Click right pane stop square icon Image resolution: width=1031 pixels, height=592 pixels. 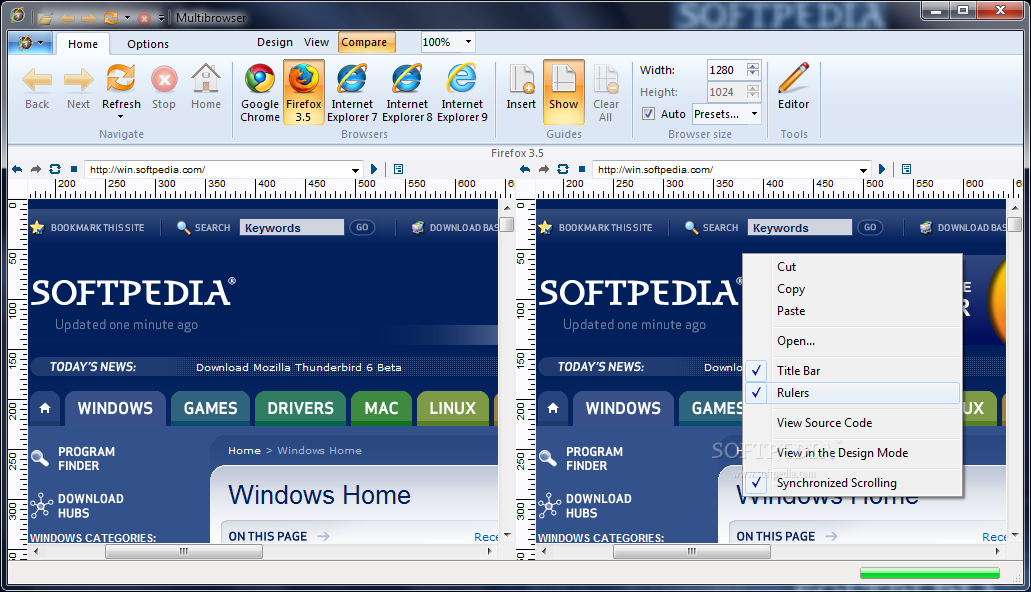tap(582, 169)
